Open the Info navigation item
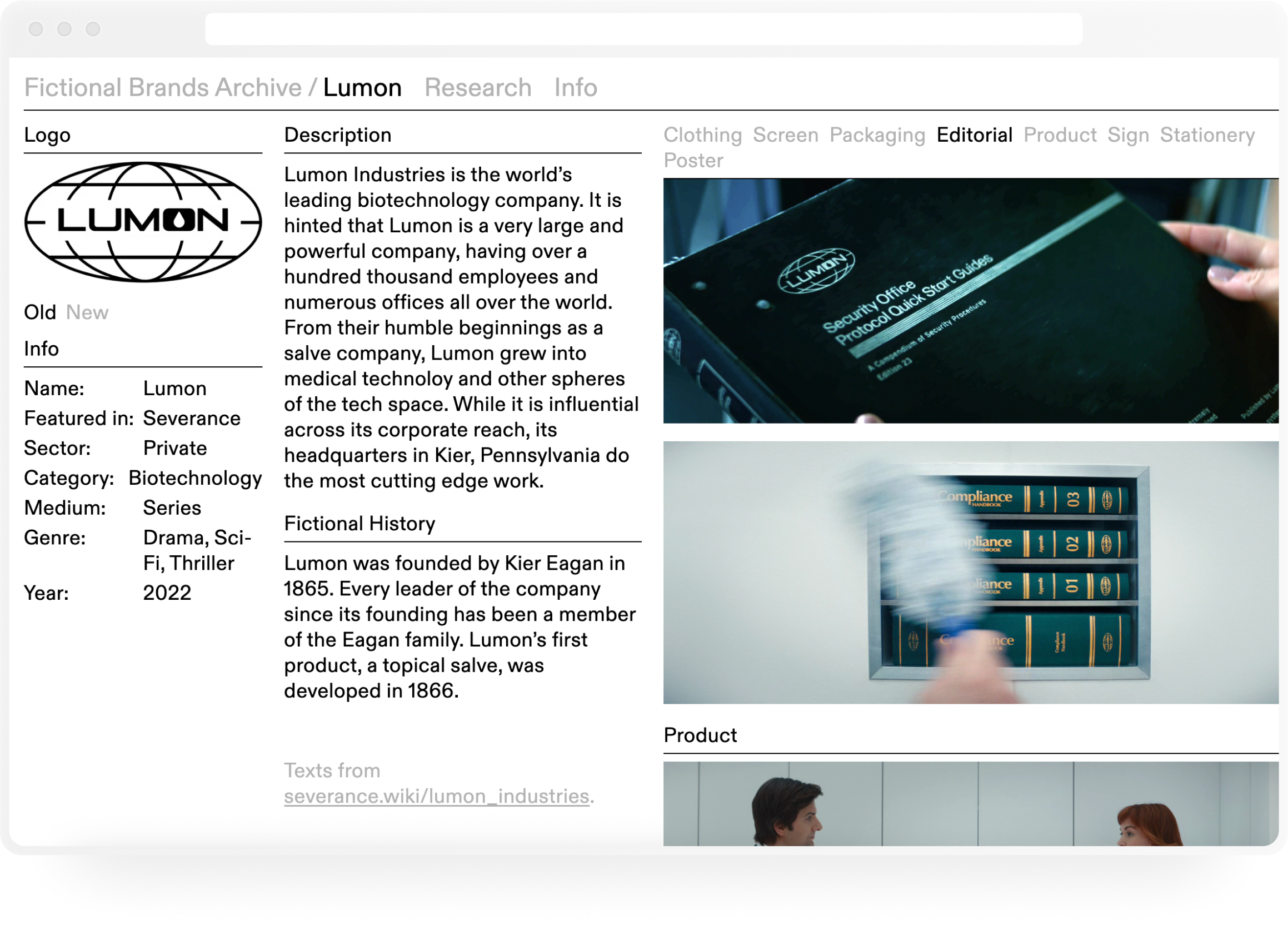Screen dimensions: 1288x930 (575, 87)
